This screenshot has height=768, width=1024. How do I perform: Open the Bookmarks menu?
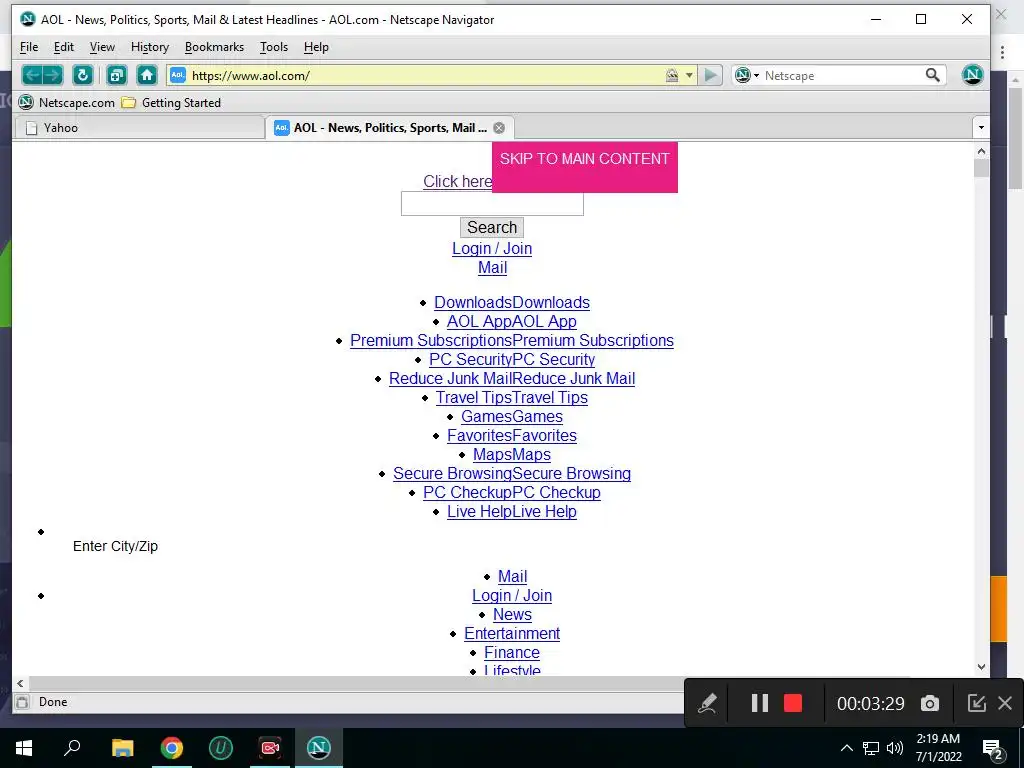tap(214, 47)
